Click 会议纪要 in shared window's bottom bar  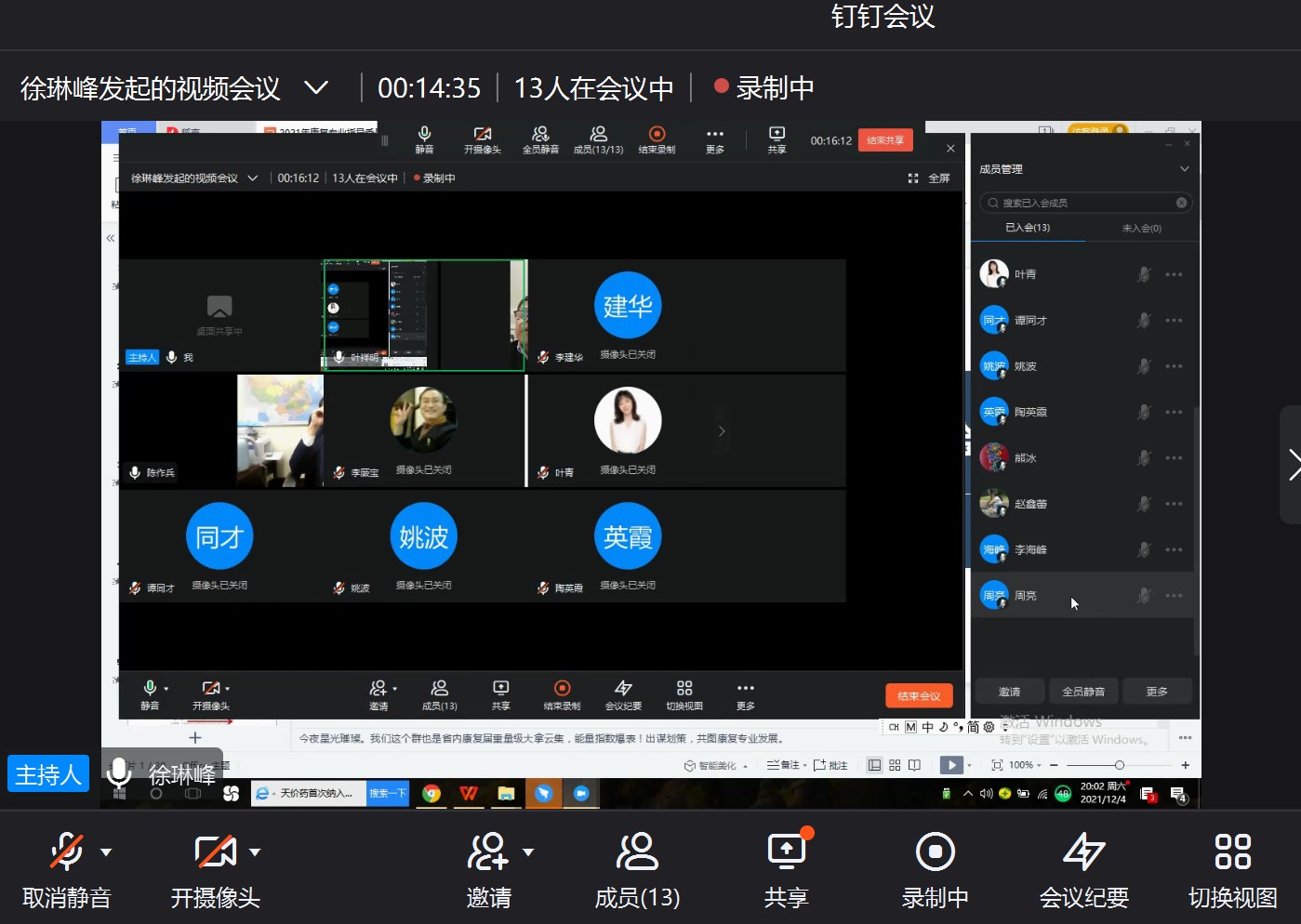tap(623, 694)
